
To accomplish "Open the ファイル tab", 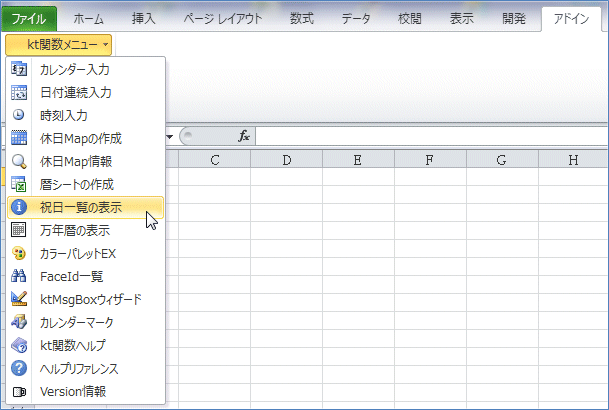I will [29, 18].
